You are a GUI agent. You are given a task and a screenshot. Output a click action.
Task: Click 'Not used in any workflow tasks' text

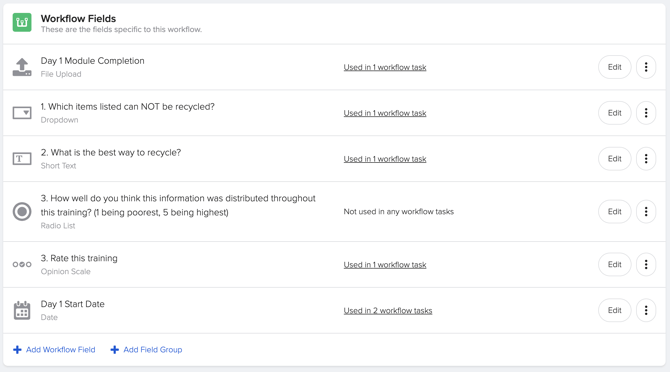pyautogui.click(x=399, y=211)
